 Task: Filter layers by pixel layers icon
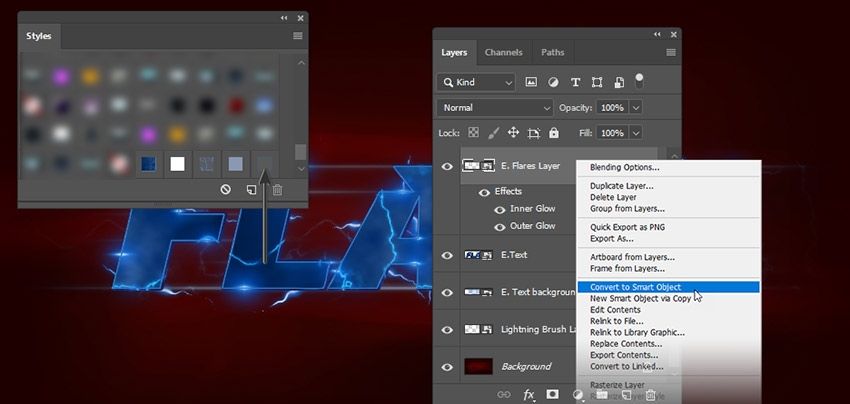pos(531,82)
